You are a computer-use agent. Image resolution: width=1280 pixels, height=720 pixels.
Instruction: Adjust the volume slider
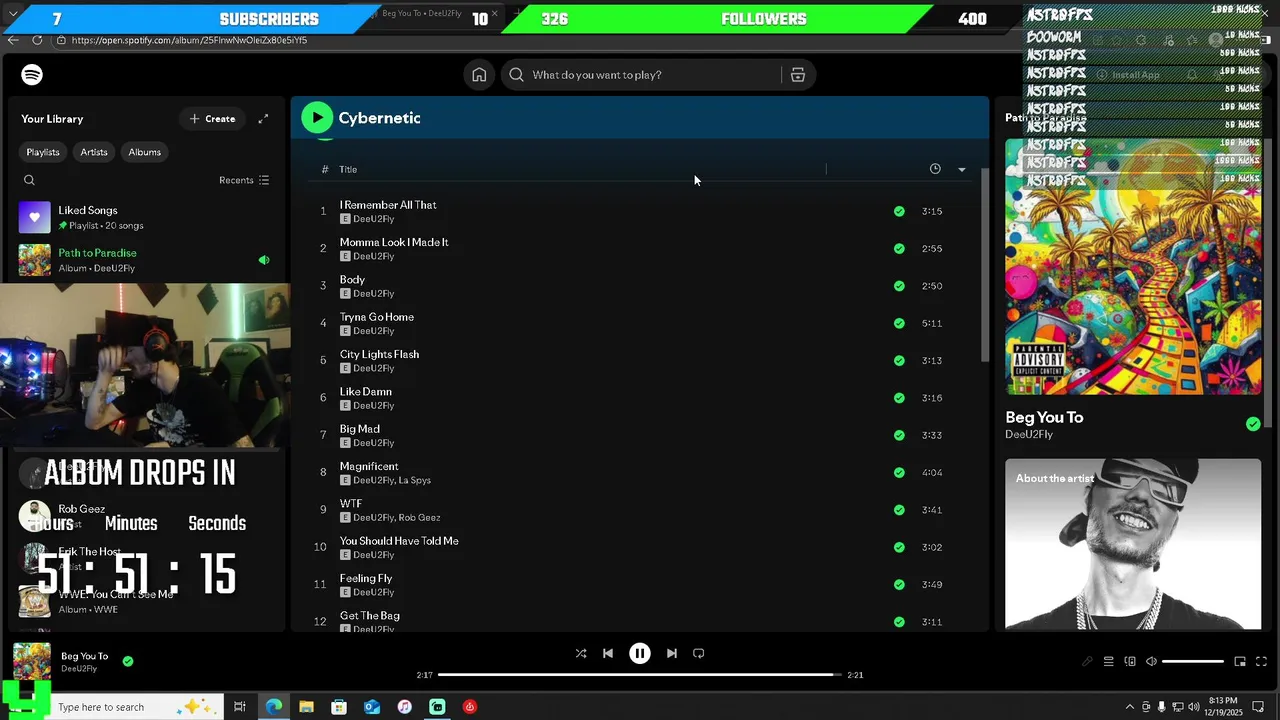coord(1193,662)
